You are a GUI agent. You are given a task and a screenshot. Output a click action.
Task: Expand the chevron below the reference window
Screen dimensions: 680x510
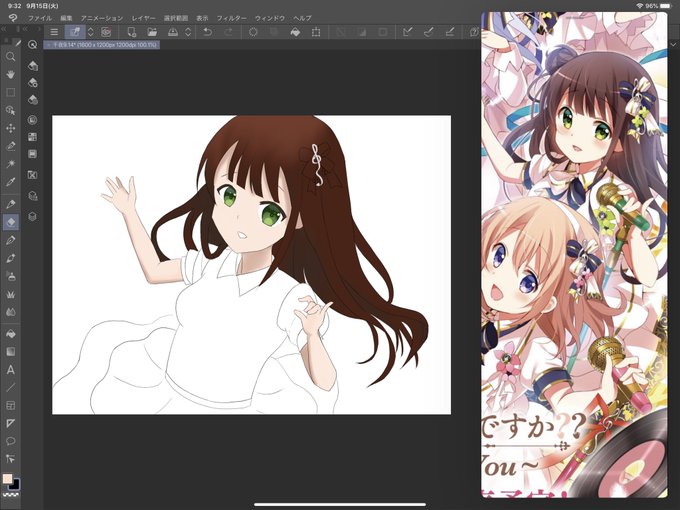pos(673,45)
